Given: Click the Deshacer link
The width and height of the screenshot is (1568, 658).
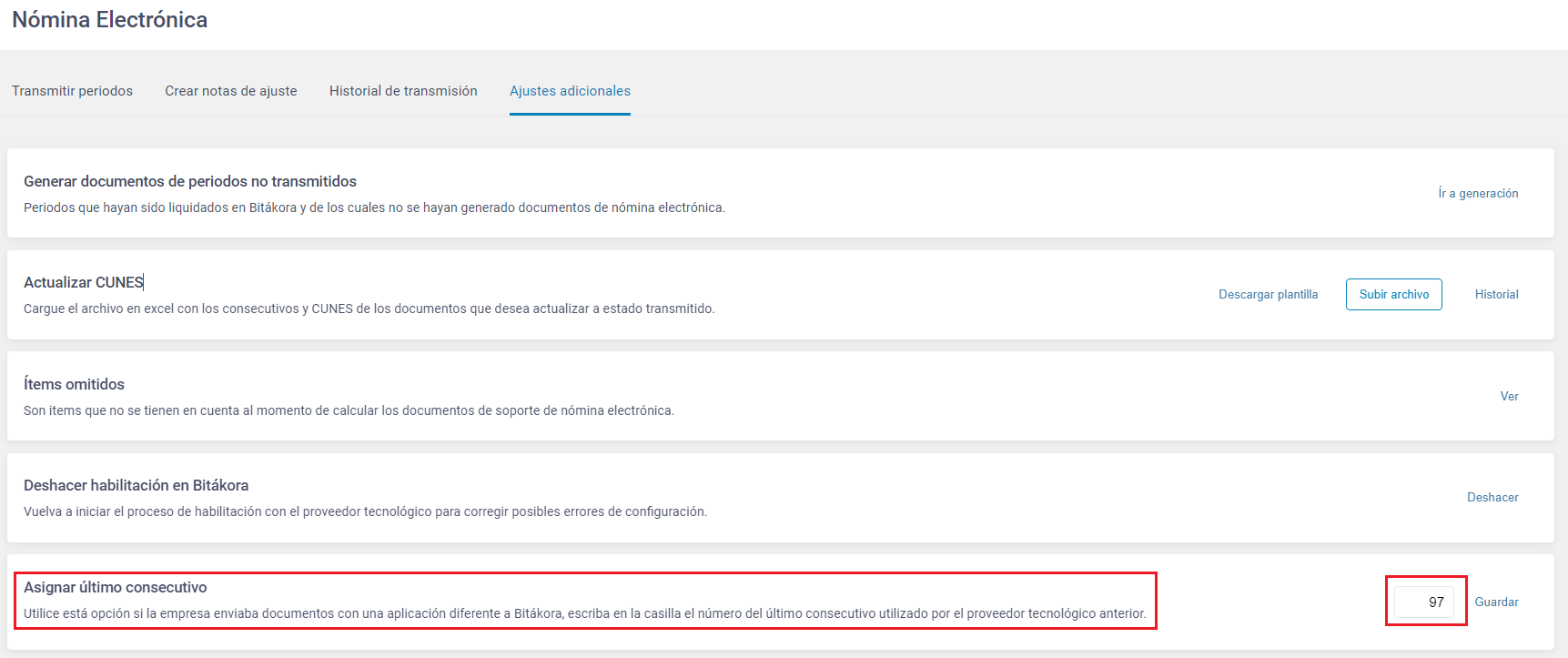Looking at the screenshot, I should pyautogui.click(x=1492, y=497).
